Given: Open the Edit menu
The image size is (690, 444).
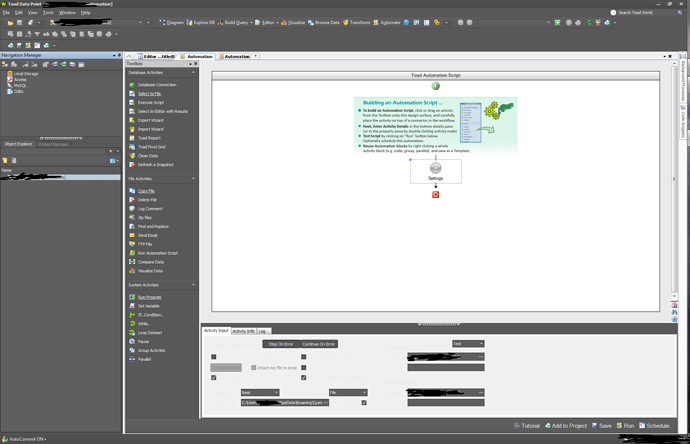Looking at the screenshot, I should point(18,13).
